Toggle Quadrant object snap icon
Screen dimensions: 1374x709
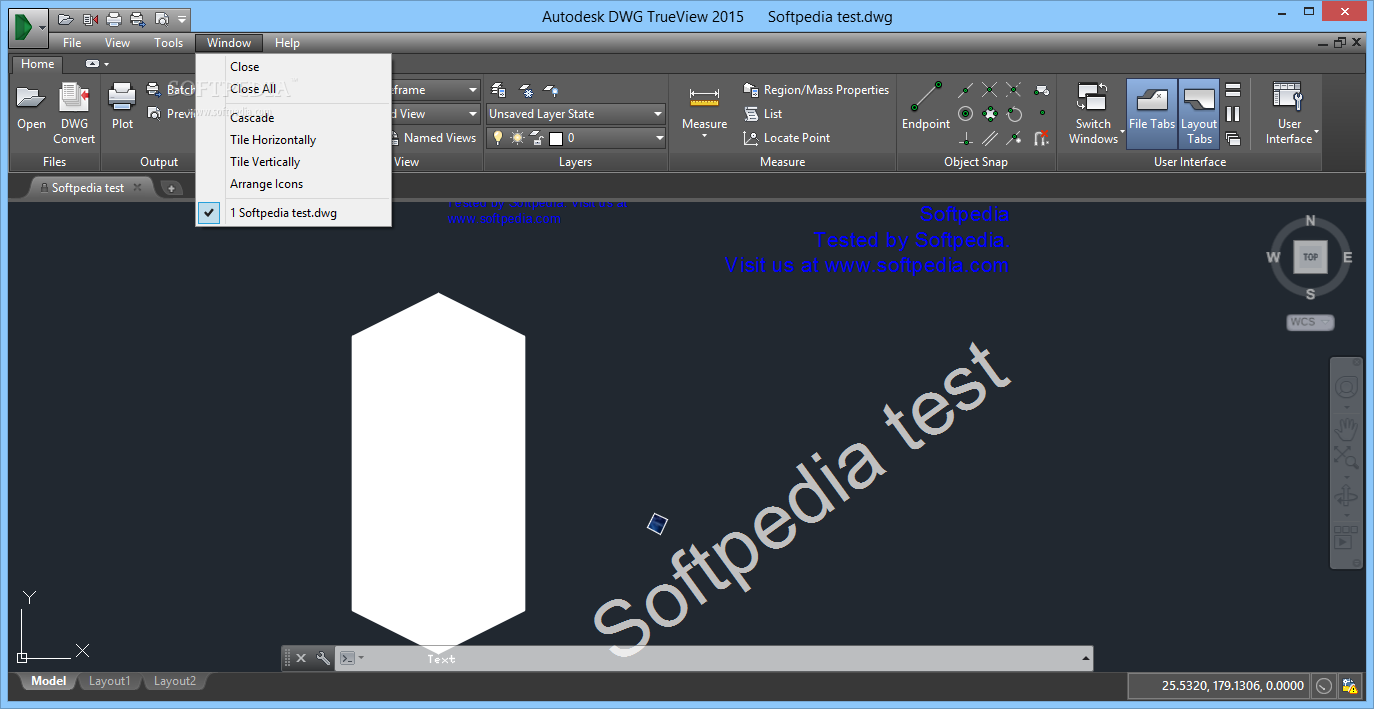pos(990,114)
